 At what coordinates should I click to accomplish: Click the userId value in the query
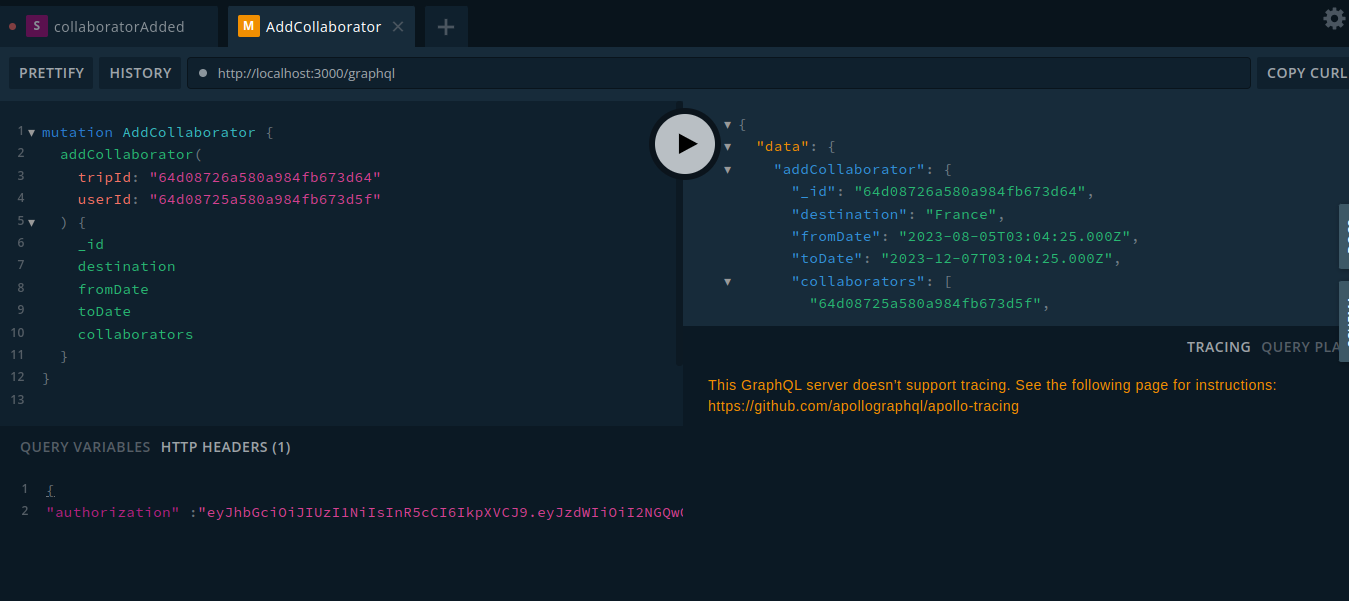tap(266, 199)
